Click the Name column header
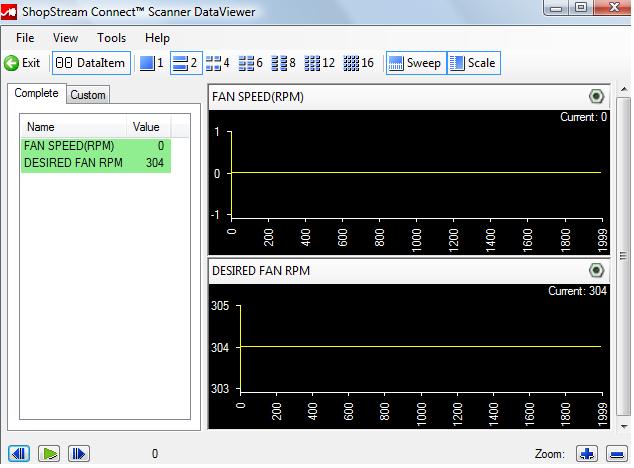Screen dimensions: 634x468 74,127
